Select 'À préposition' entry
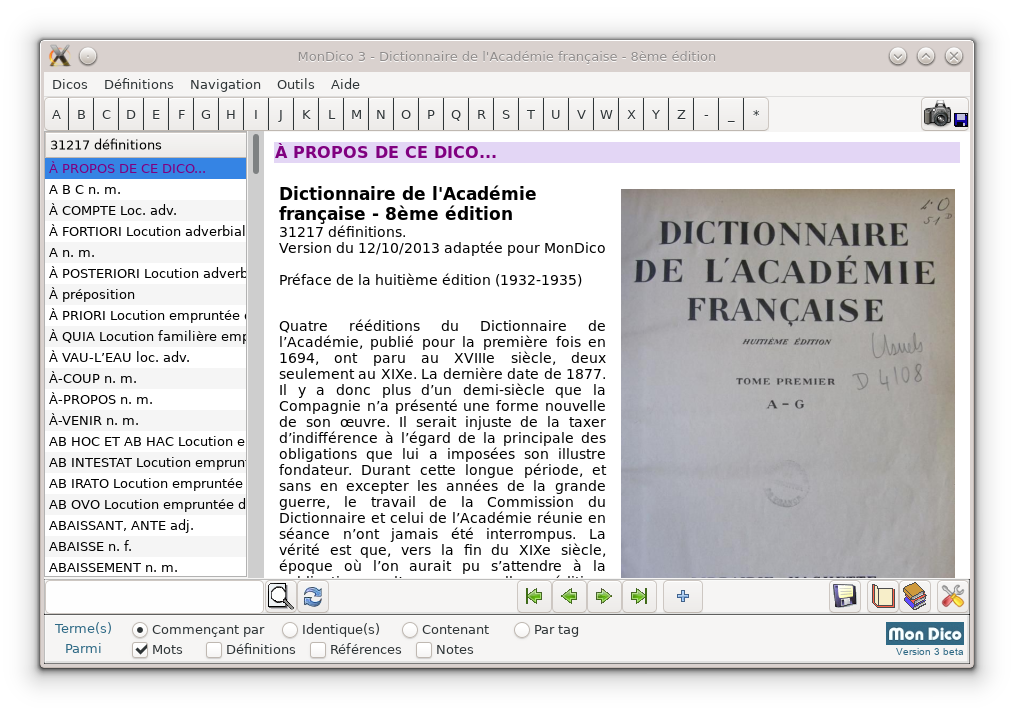The image size is (1014, 708). [x=146, y=294]
